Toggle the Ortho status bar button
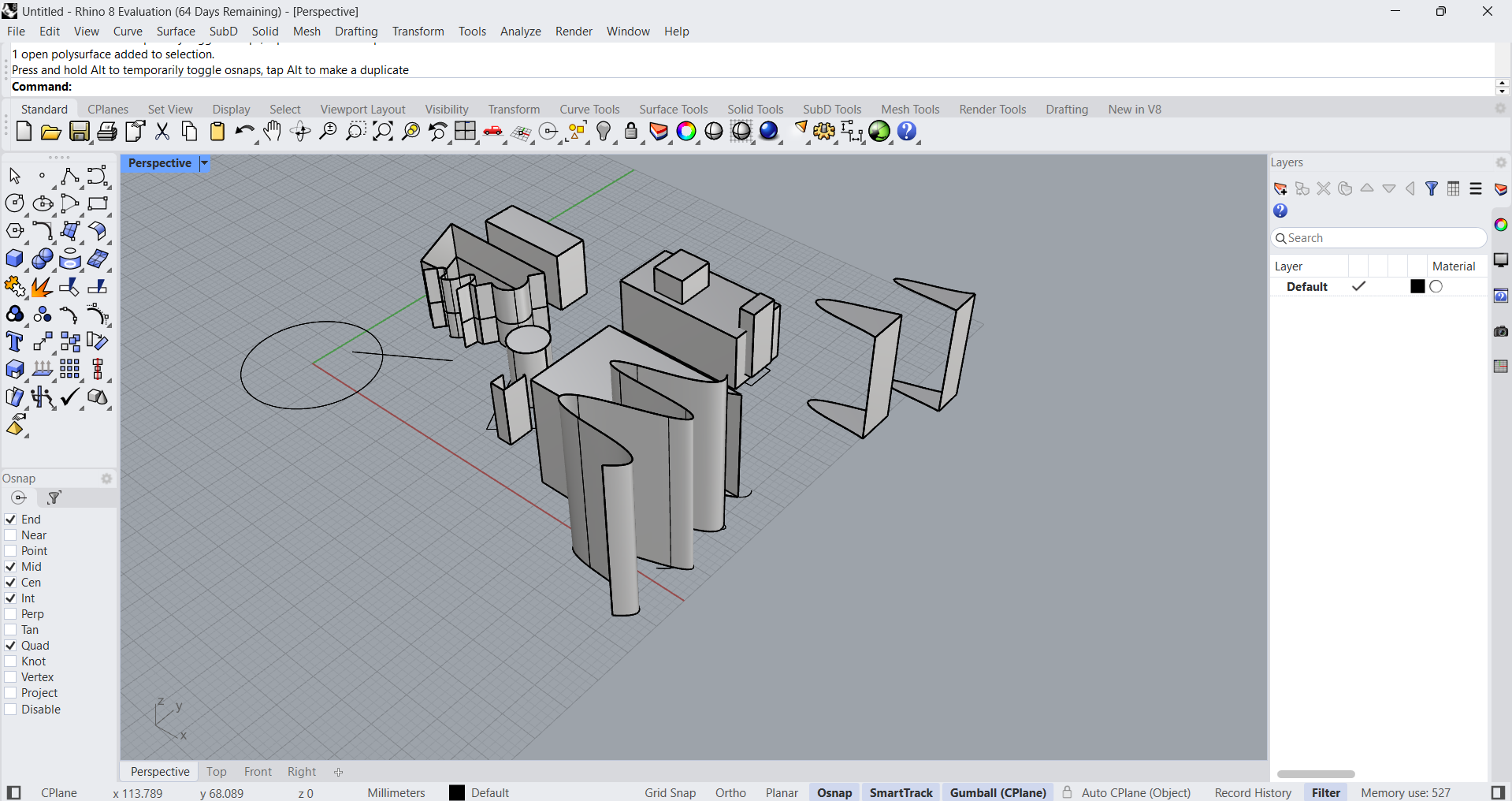The image size is (1512, 801). [x=730, y=793]
